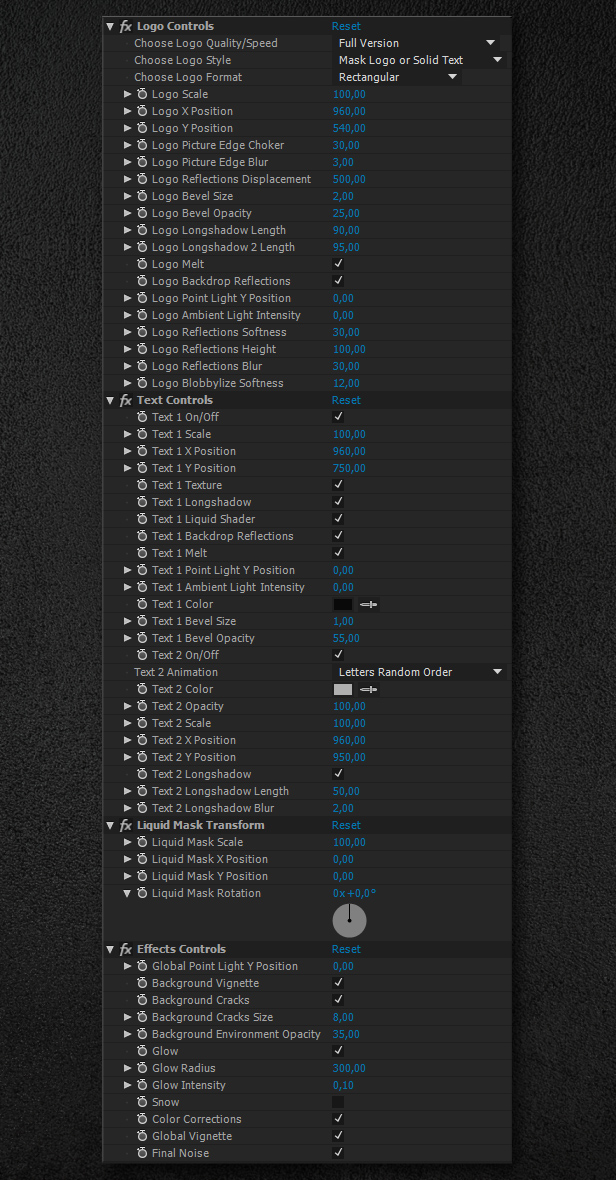
Task: Toggle stopwatch for Liquid Mask Rotation
Action: tap(142, 893)
